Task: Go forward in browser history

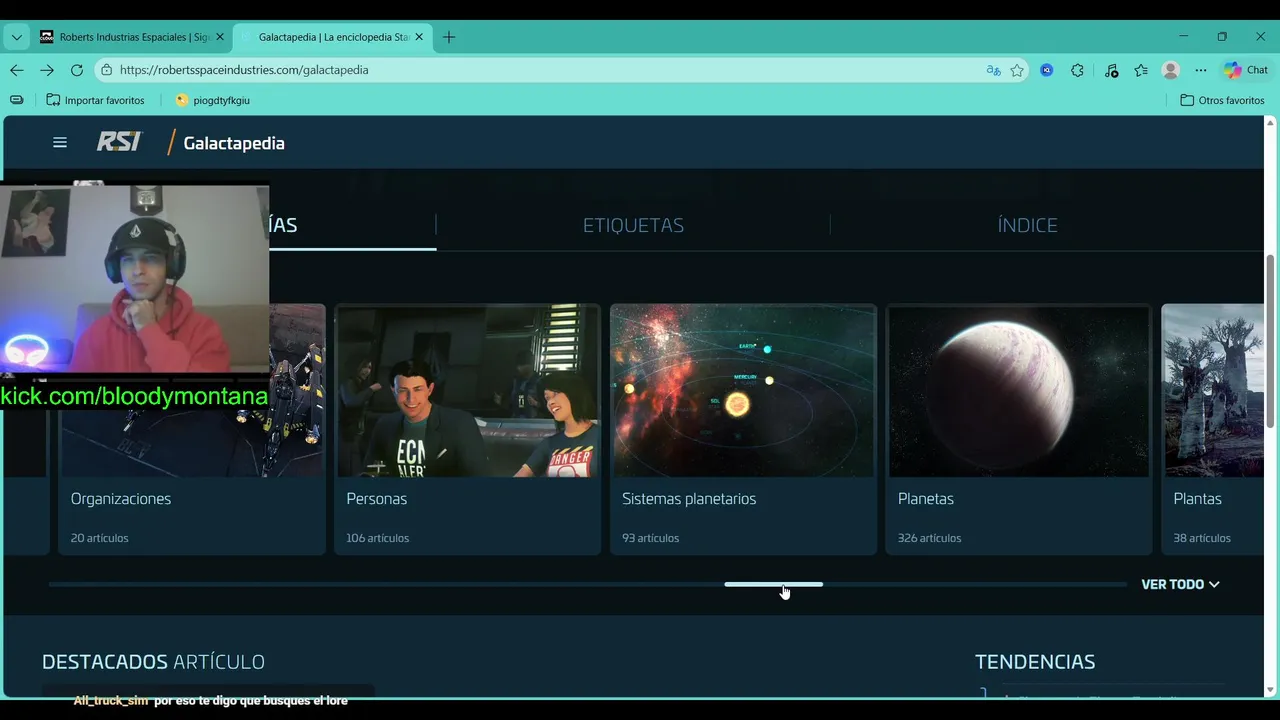Action: [46, 70]
